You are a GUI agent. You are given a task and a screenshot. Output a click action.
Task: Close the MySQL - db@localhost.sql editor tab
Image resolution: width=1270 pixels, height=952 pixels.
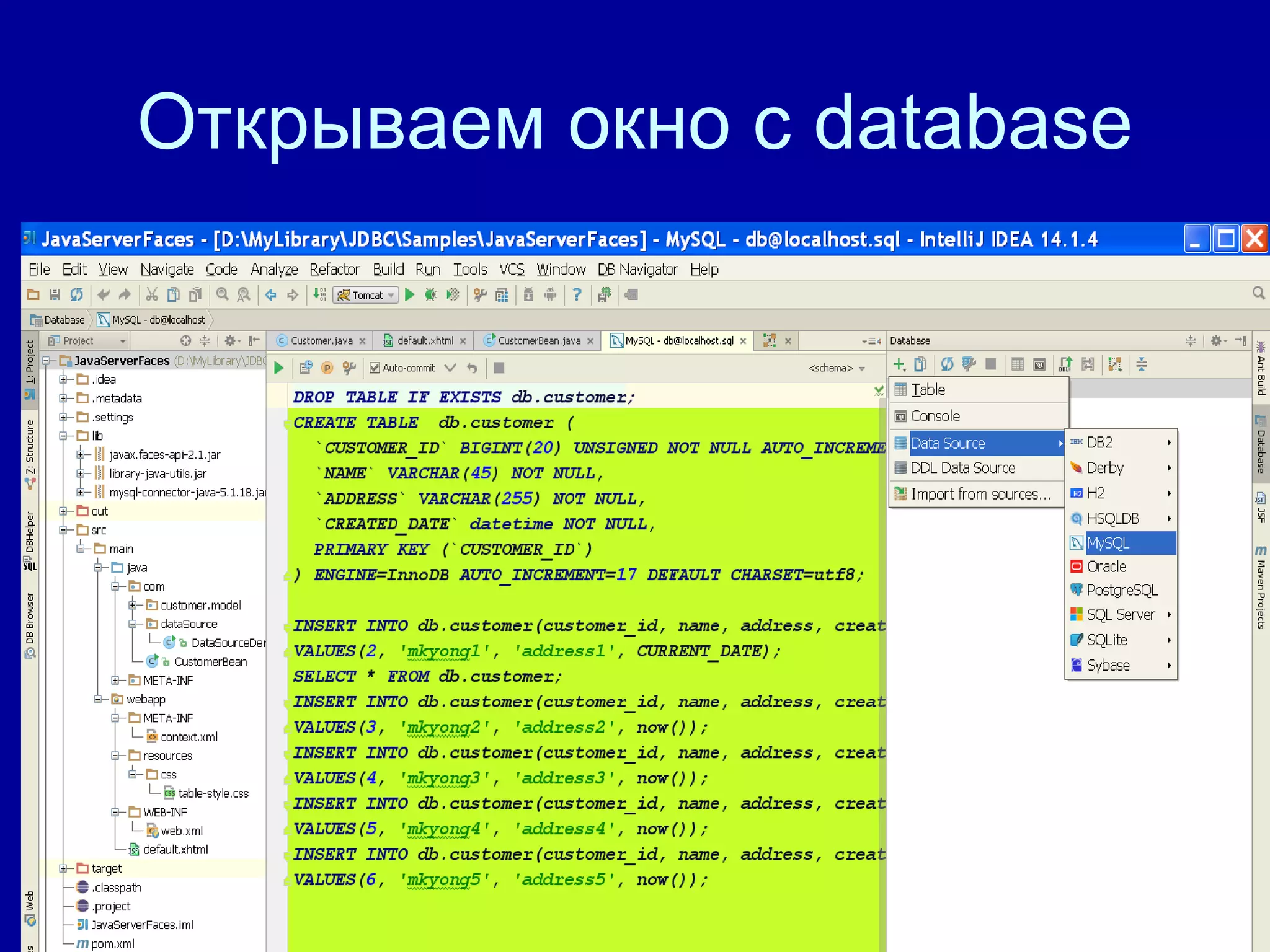tap(743, 341)
